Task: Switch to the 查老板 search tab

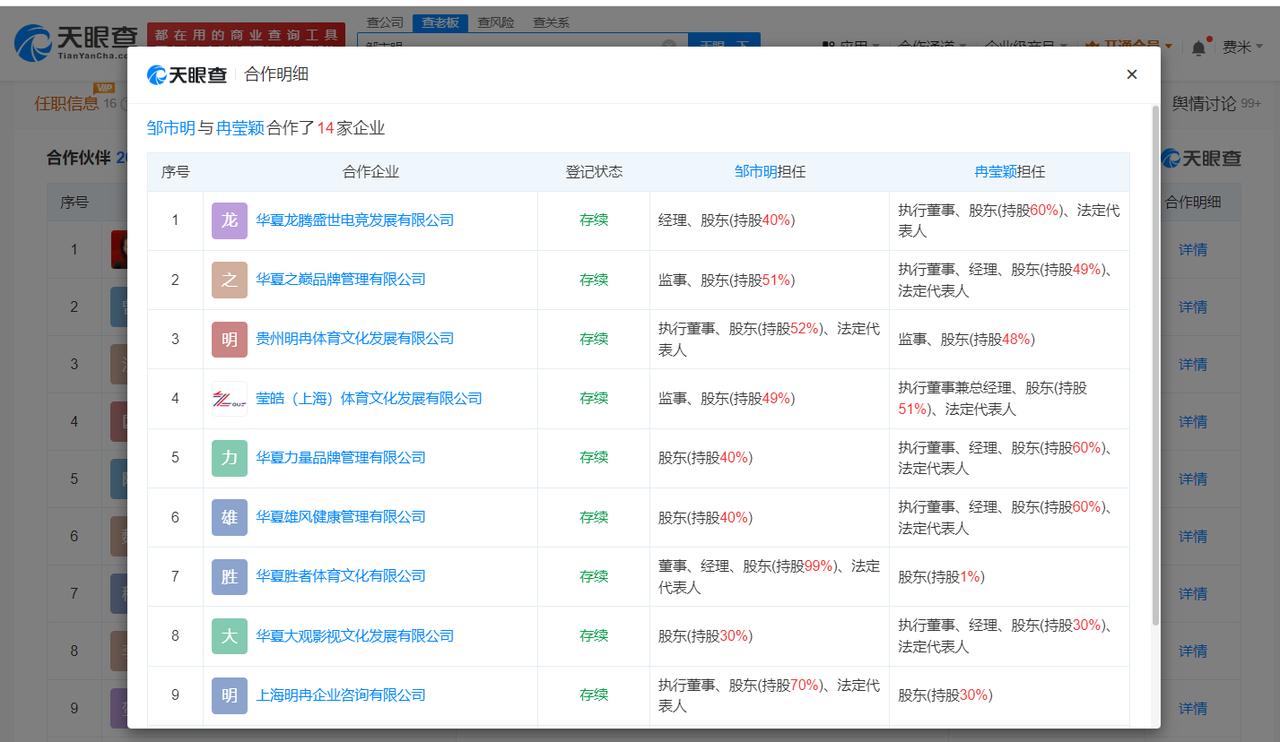Action: tap(440, 22)
